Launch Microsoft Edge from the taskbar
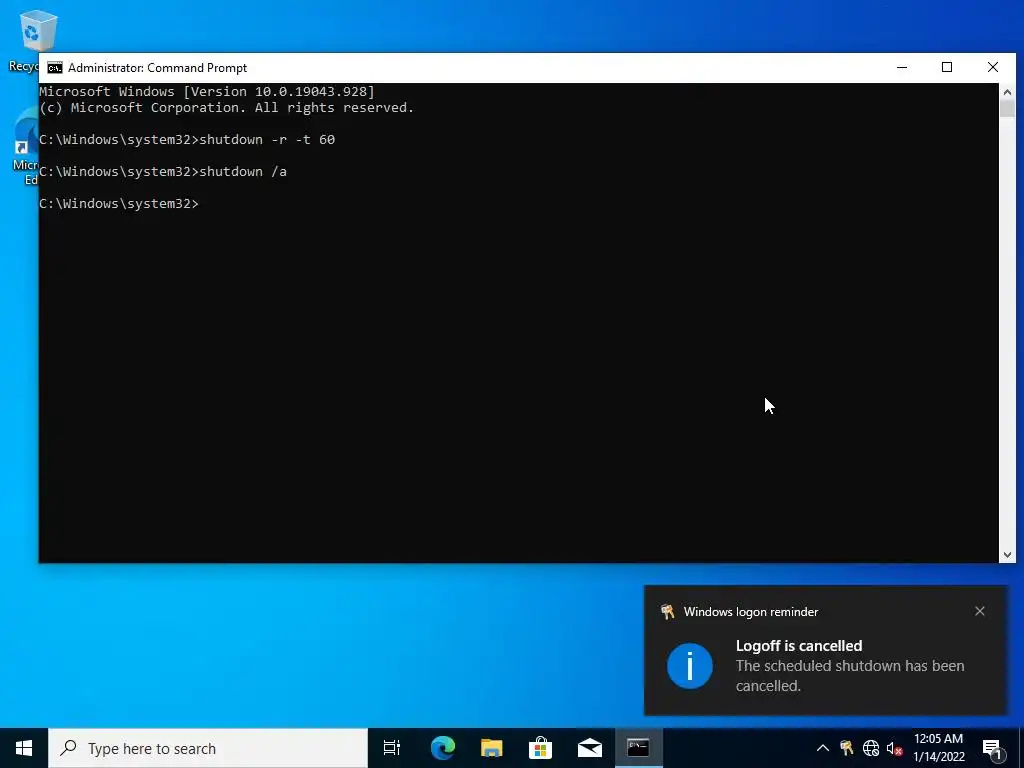 pos(443,748)
